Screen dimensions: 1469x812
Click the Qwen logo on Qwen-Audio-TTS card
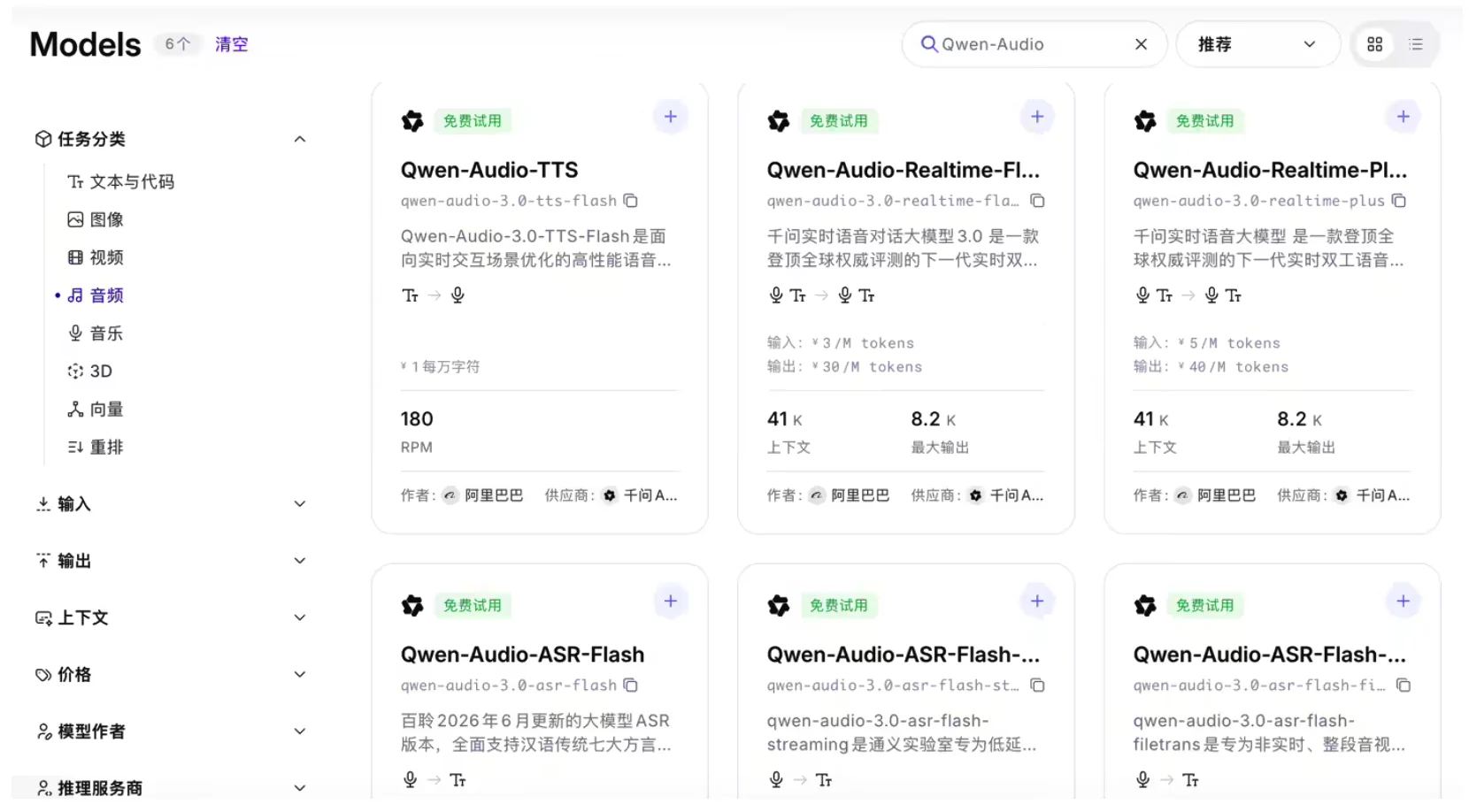[x=412, y=121]
